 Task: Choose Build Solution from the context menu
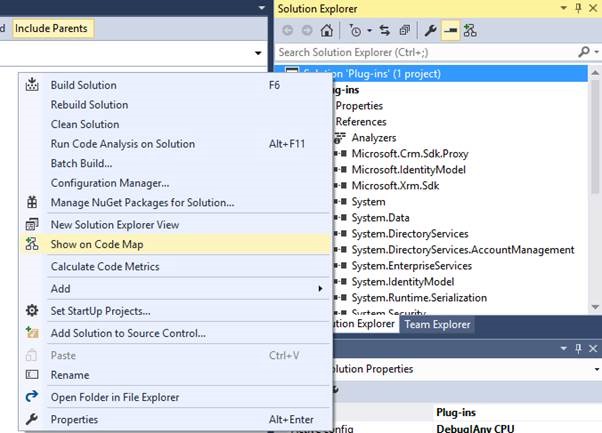(83, 85)
